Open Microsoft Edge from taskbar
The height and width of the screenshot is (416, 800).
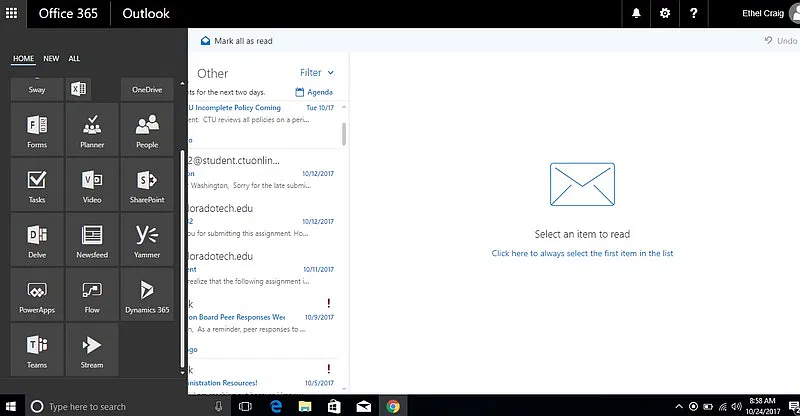pyautogui.click(x=276, y=406)
